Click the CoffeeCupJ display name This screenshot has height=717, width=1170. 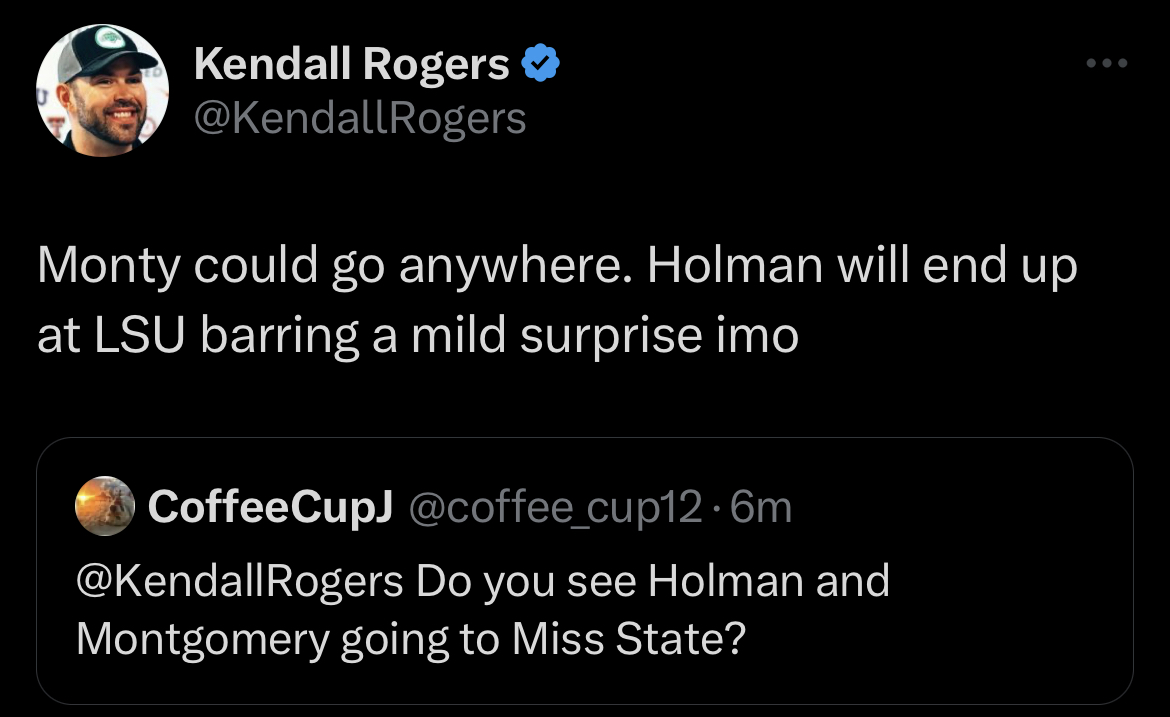coord(268,507)
